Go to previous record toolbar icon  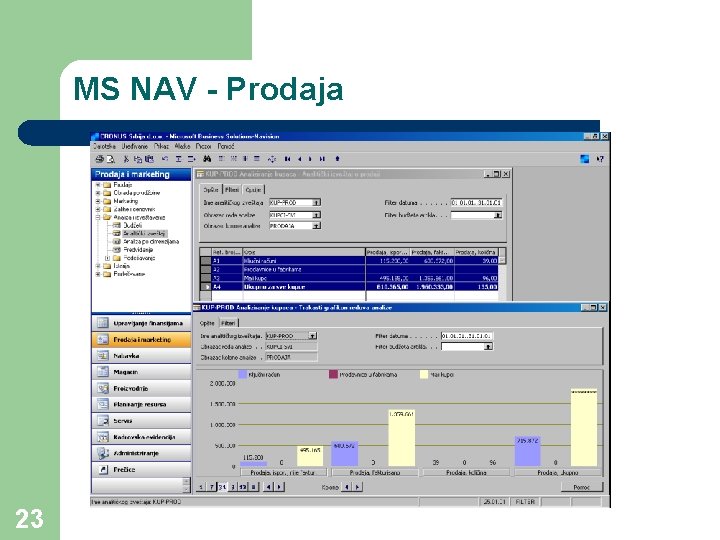299,159
